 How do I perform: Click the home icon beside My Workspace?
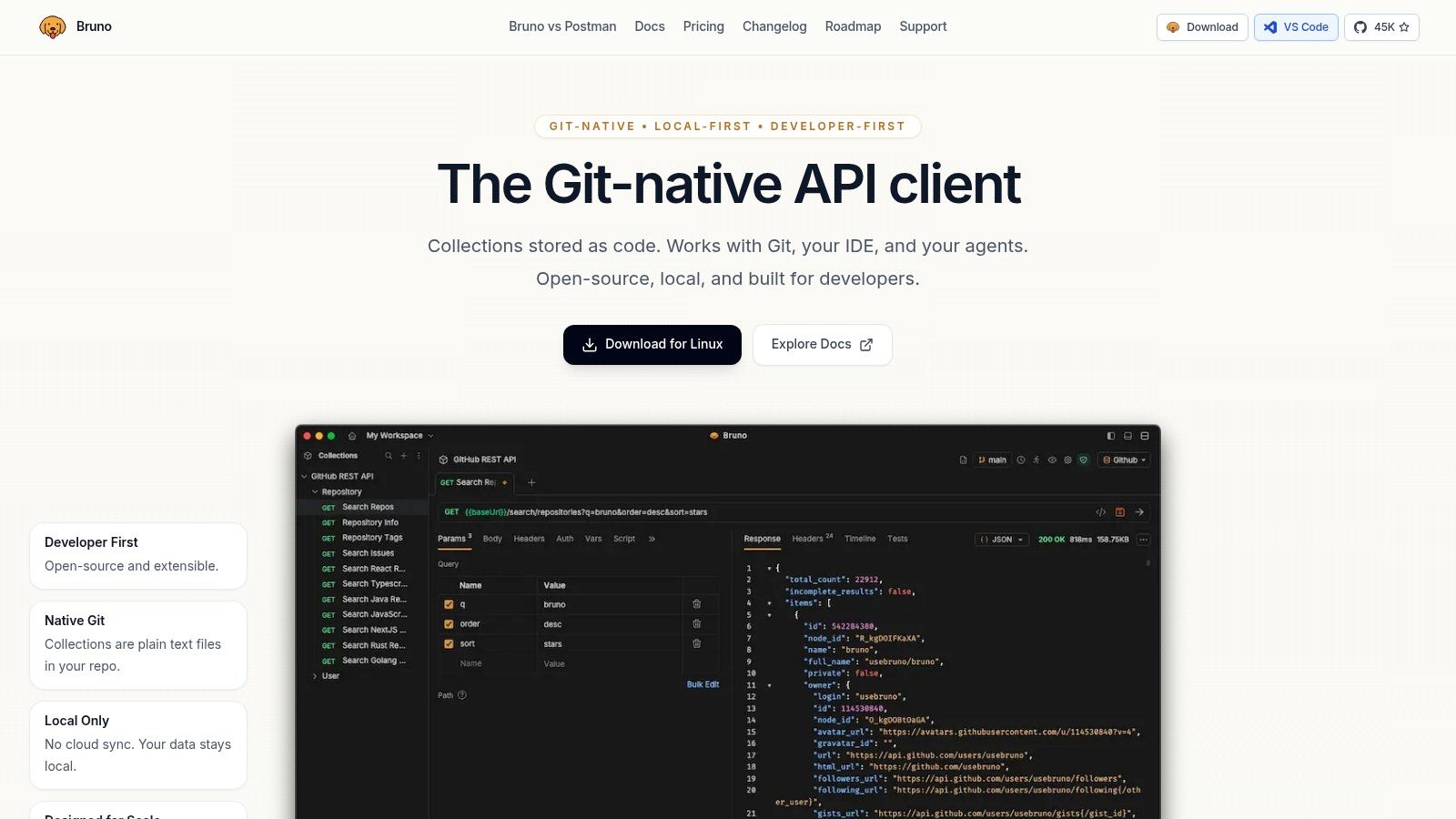pyautogui.click(x=352, y=436)
